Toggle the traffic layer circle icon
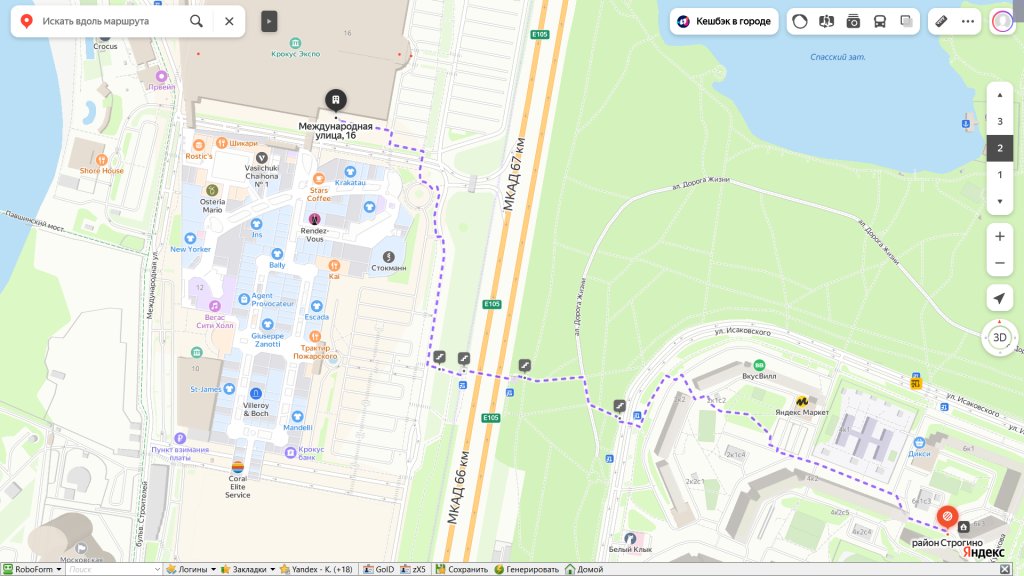This screenshot has height=576, width=1024. tap(800, 21)
